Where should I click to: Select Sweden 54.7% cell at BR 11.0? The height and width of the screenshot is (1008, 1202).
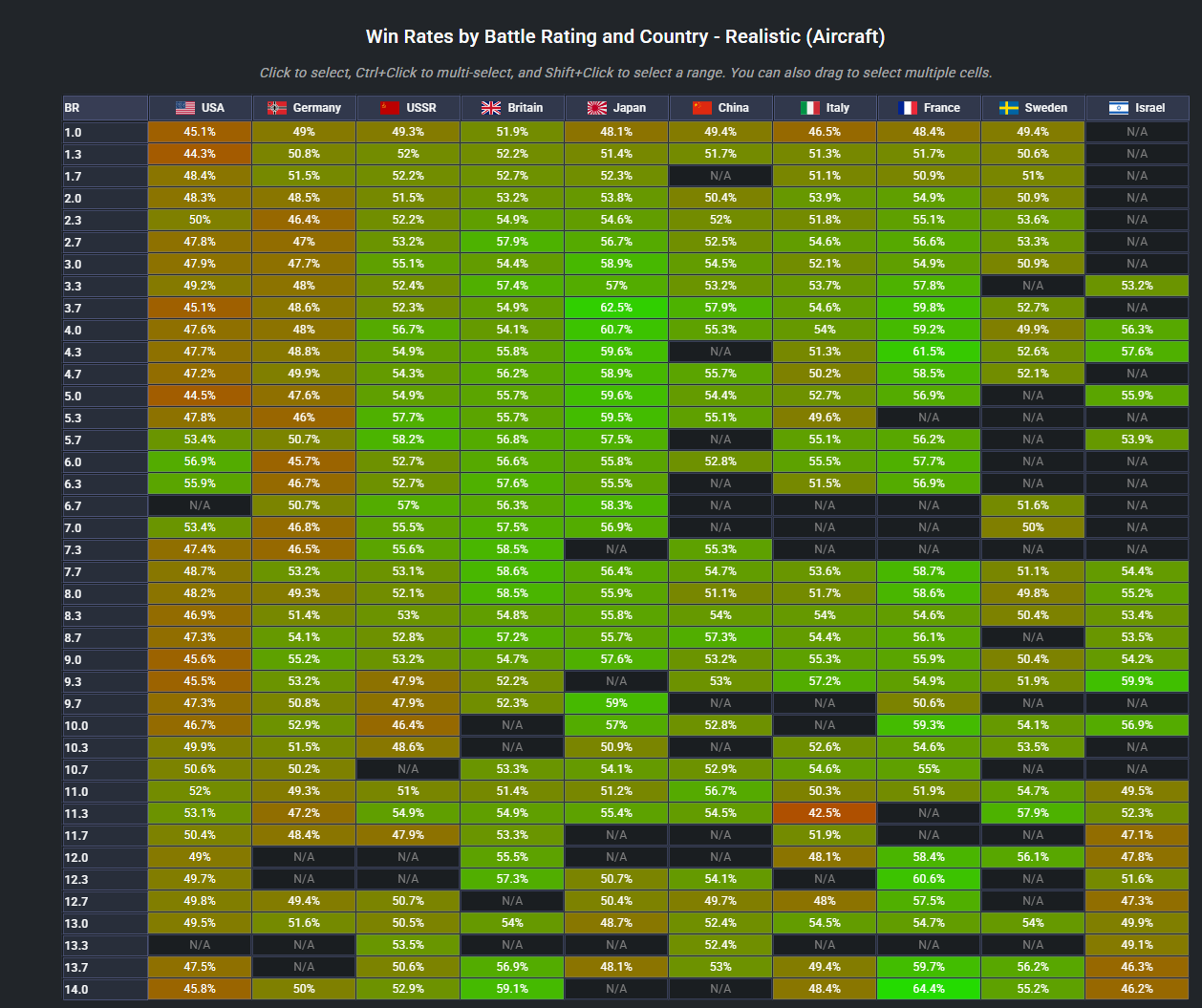pyautogui.click(x=1033, y=791)
